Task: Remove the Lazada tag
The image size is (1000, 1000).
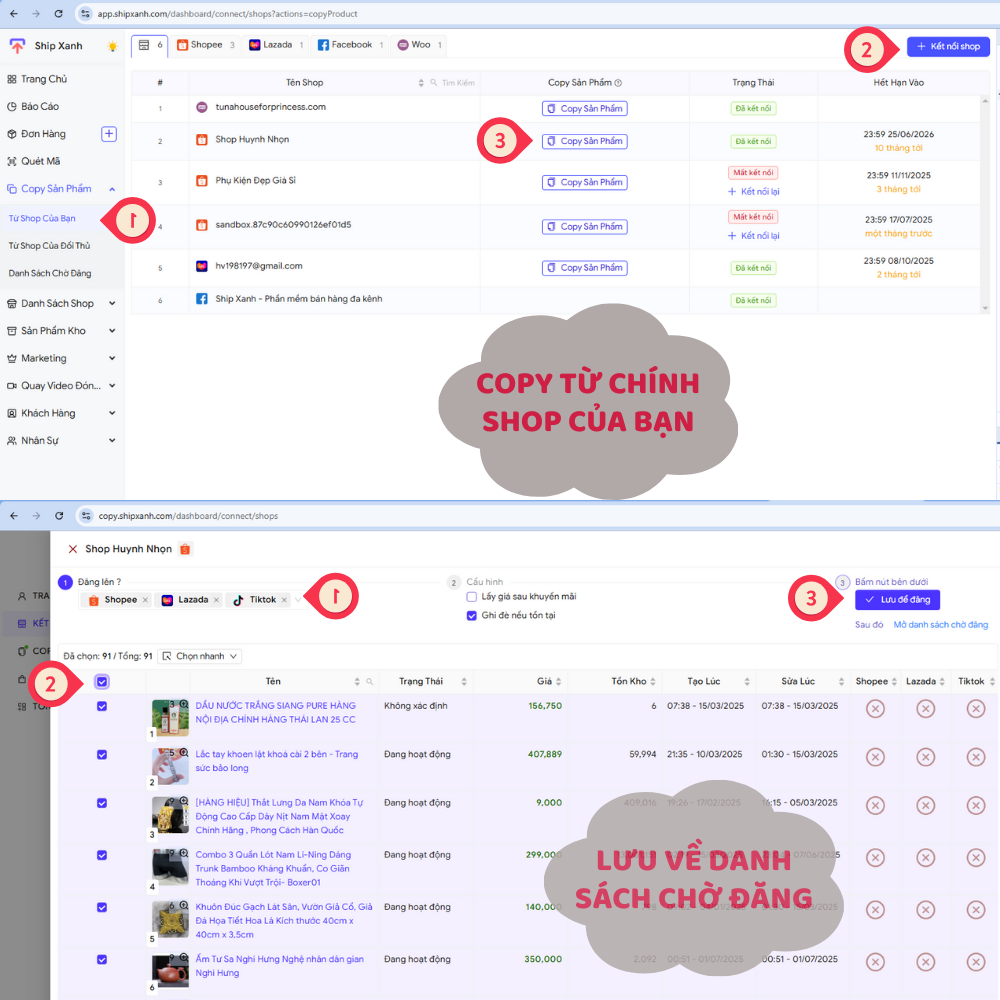Action: 216,600
